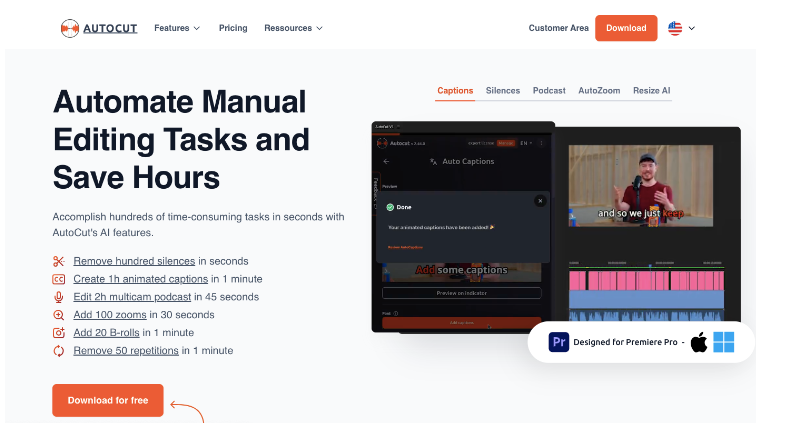
Task: Expand the Features menu
Action: (177, 28)
